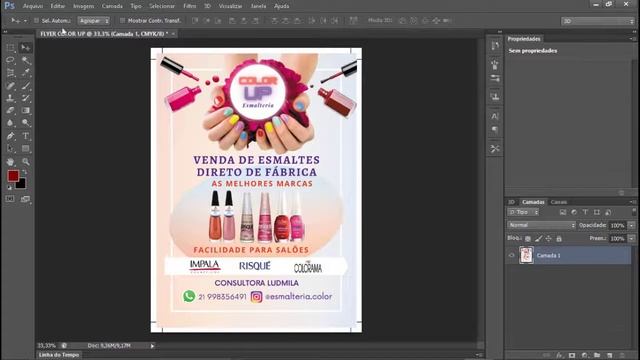Swap foreground and background colors
The height and width of the screenshot is (360, 640).
pos(24,172)
